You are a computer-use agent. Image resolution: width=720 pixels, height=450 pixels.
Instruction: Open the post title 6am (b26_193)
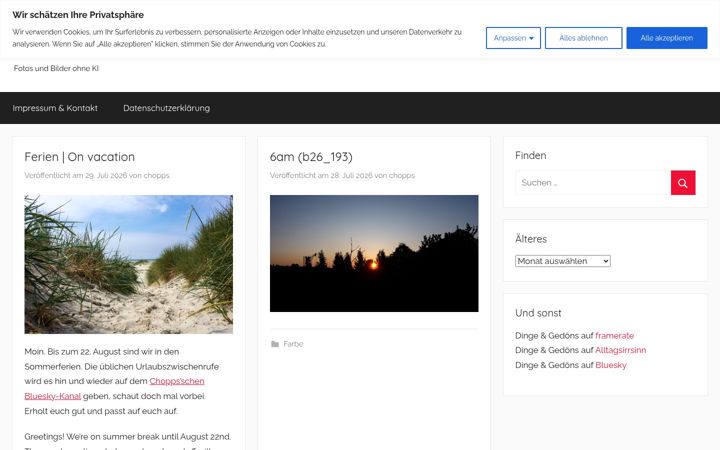tap(311, 157)
